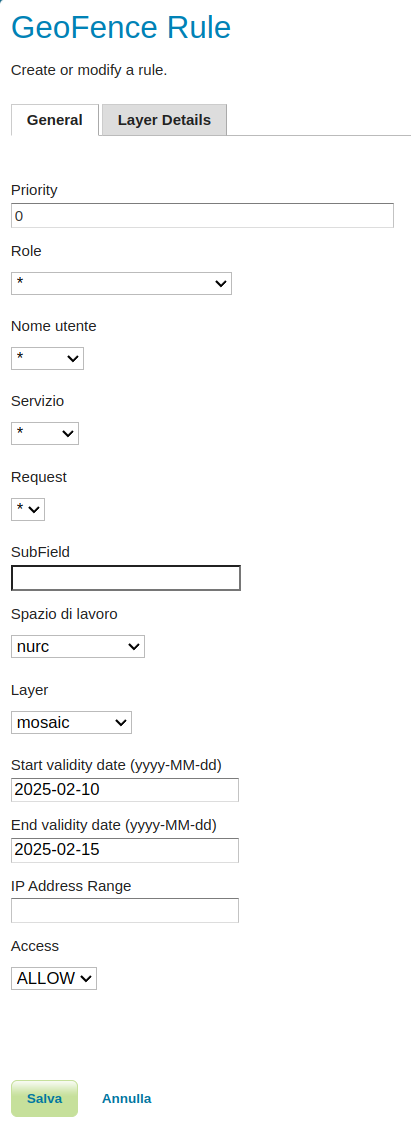
Task: Open the Role dropdown
Action: point(121,283)
